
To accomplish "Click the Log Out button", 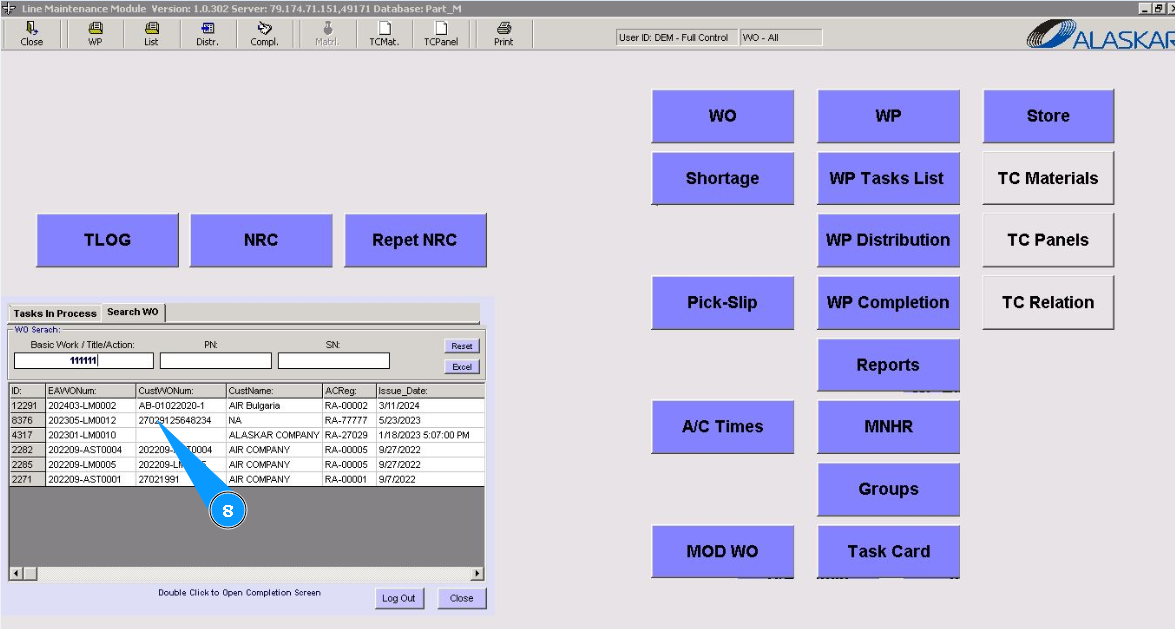I will click(x=399, y=598).
